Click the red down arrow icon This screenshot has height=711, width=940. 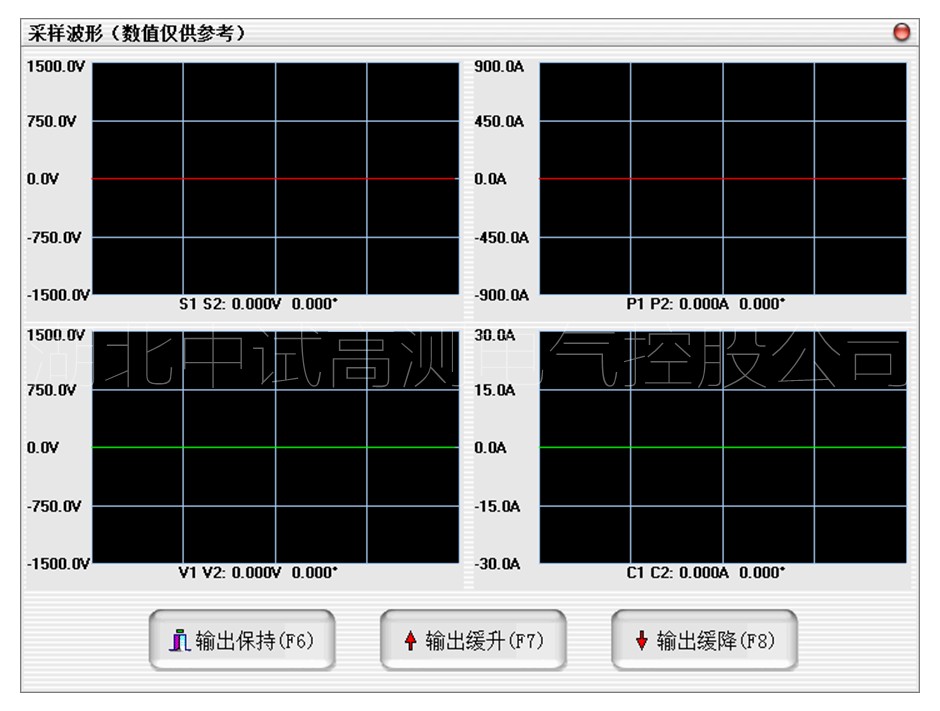tap(641, 642)
